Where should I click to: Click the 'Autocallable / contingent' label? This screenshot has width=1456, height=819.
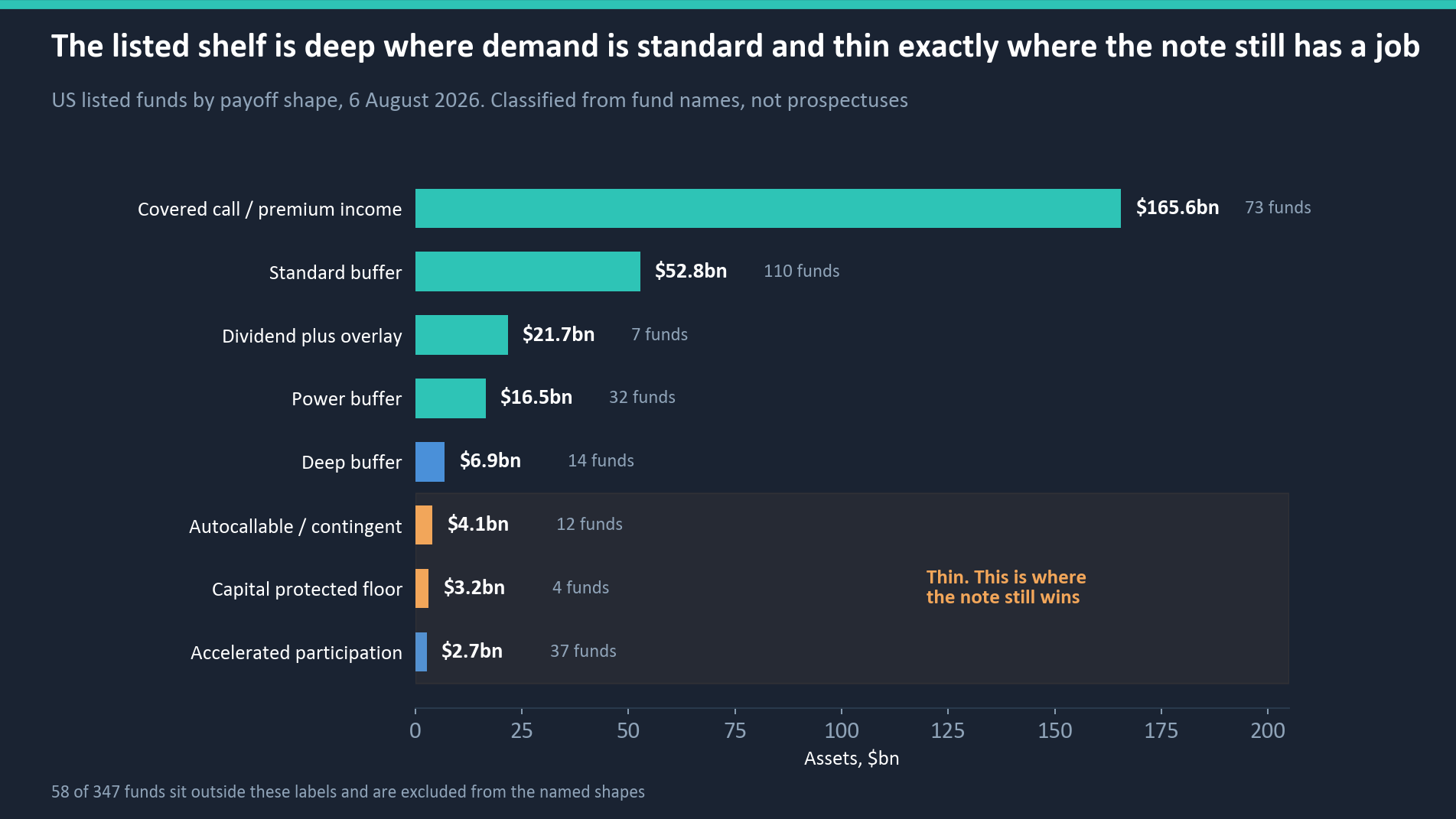coord(295,526)
